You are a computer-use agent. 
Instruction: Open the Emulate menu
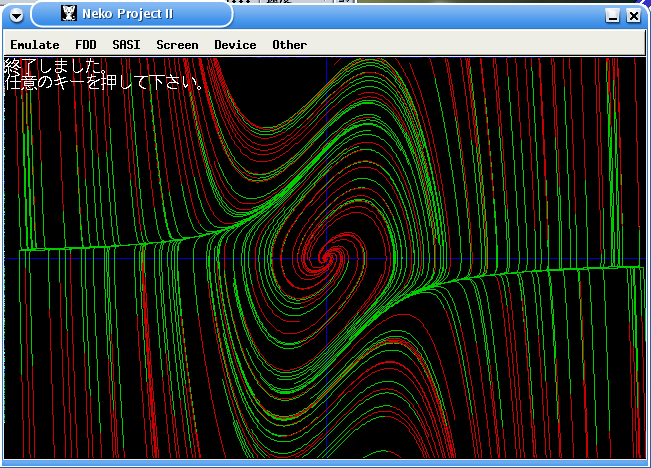click(x=35, y=45)
